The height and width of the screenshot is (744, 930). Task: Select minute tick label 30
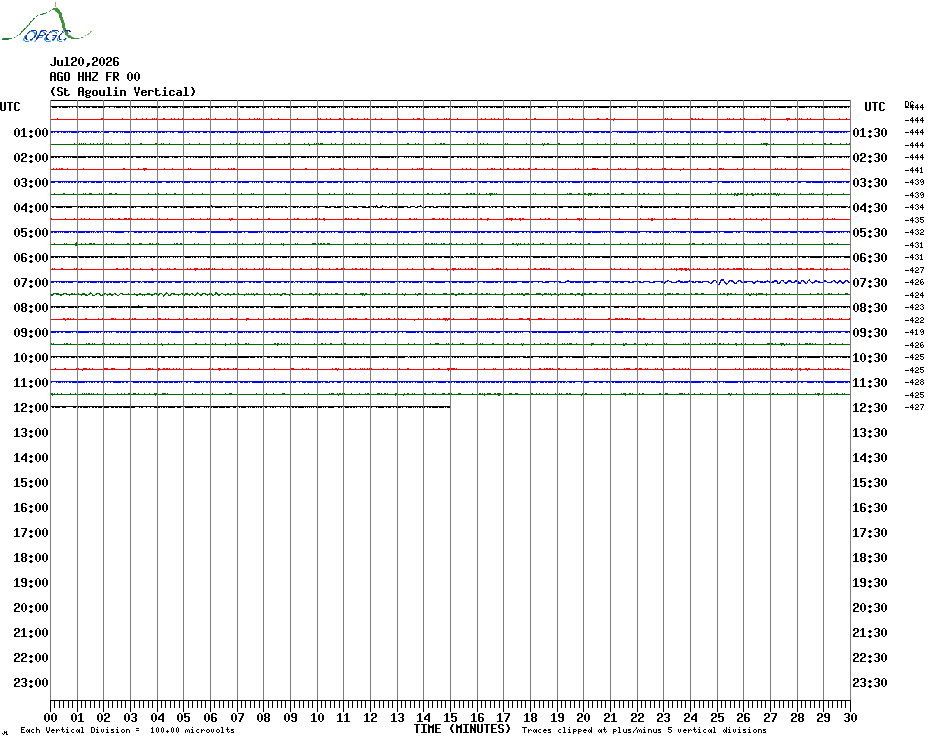point(851,718)
